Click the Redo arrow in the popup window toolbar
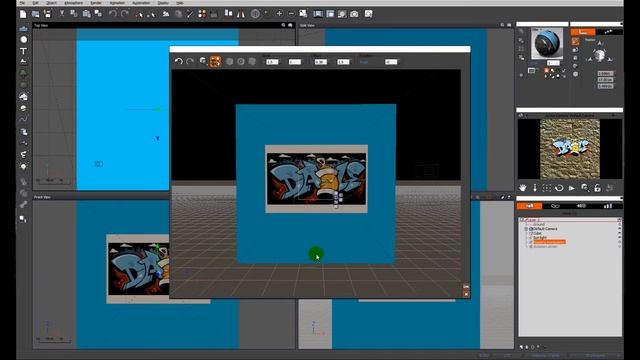The width and height of the screenshot is (640, 360). click(x=190, y=62)
